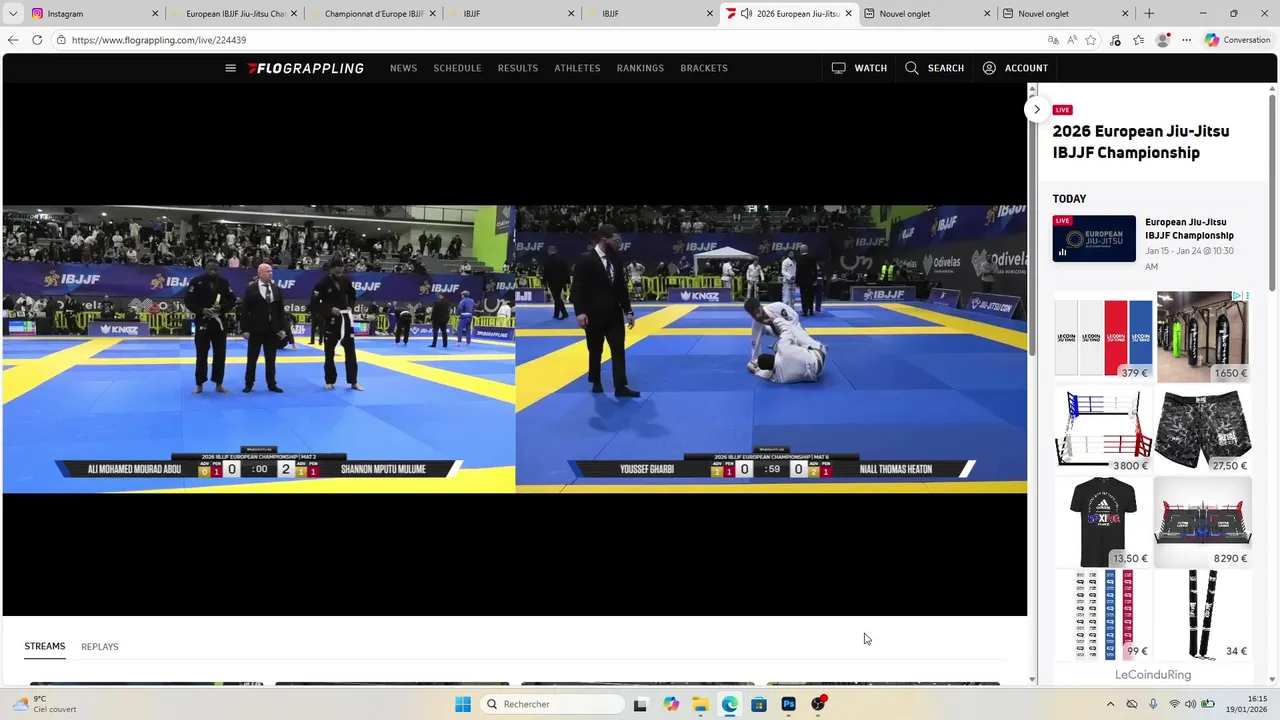
Task: Open the weather widget
Action: click(x=45, y=704)
